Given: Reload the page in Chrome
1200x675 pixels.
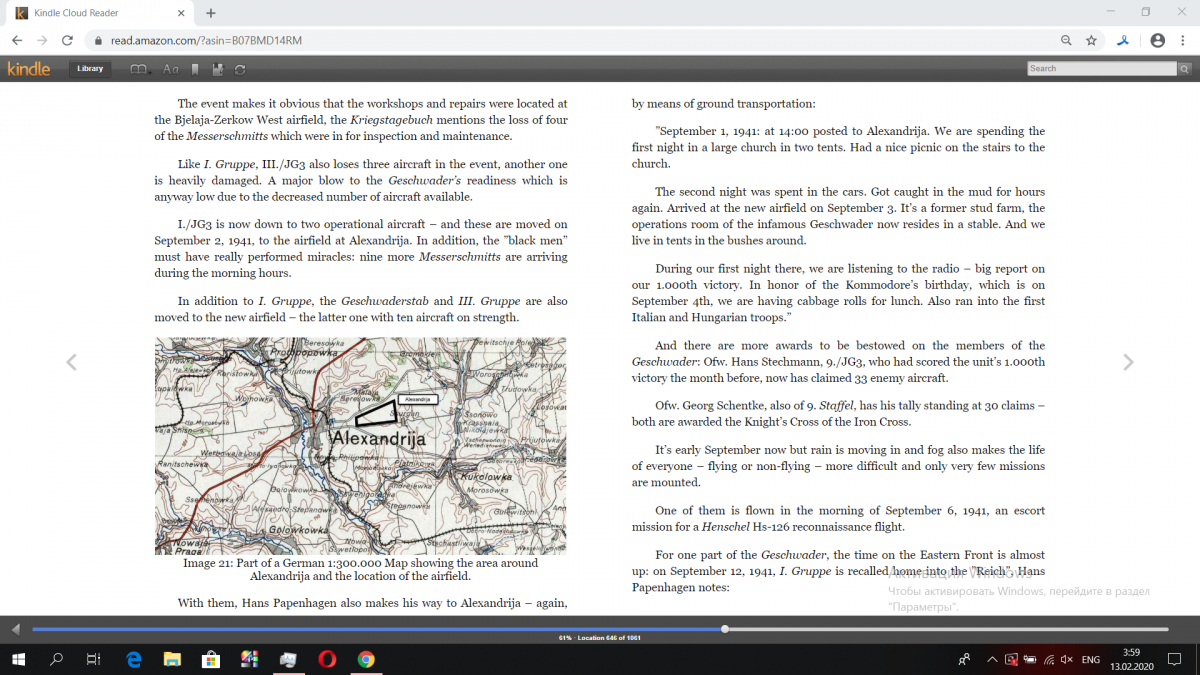Looking at the screenshot, I should tap(67, 41).
